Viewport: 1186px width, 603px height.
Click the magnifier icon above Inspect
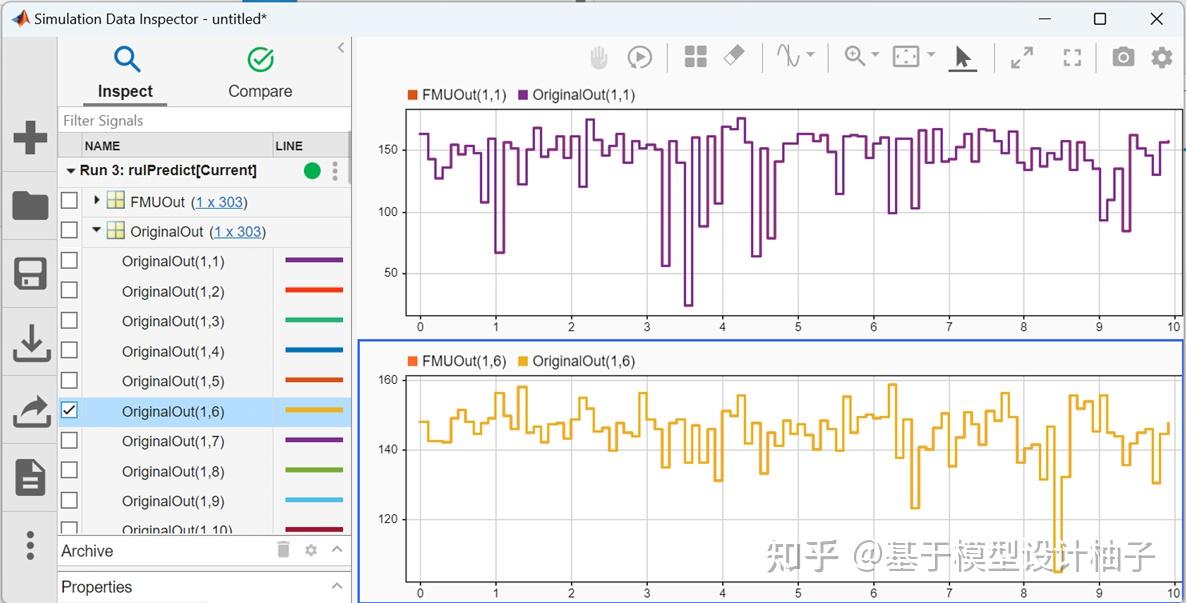click(126, 59)
